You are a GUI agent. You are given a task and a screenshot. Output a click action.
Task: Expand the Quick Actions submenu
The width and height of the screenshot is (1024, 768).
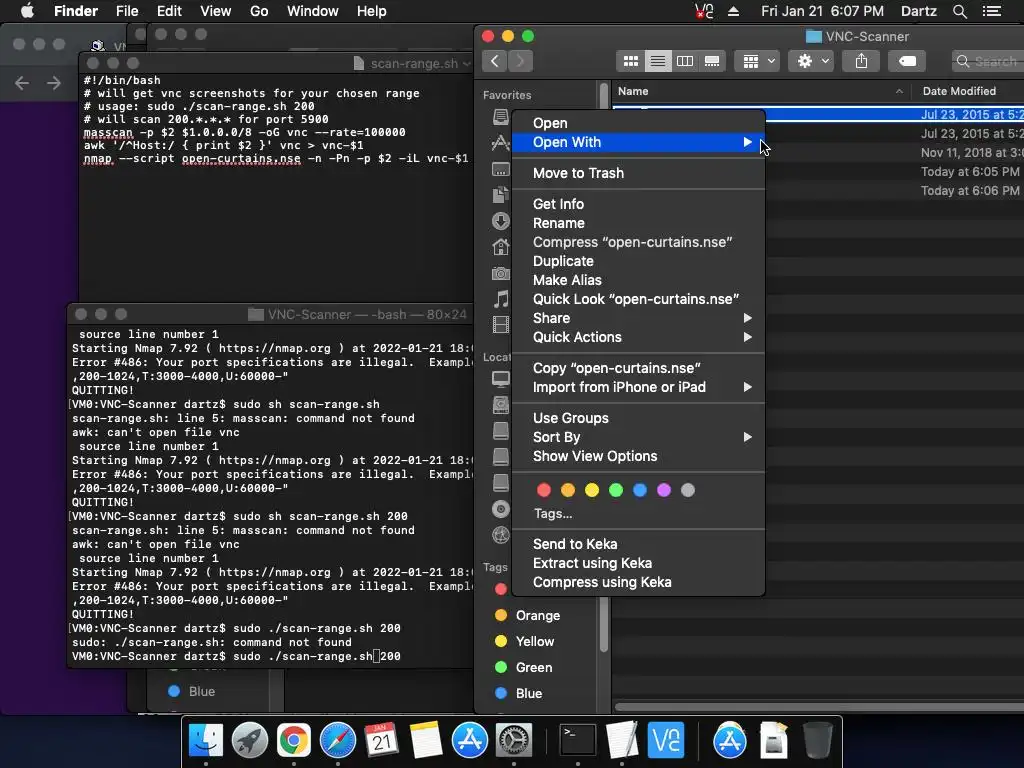(x=638, y=337)
